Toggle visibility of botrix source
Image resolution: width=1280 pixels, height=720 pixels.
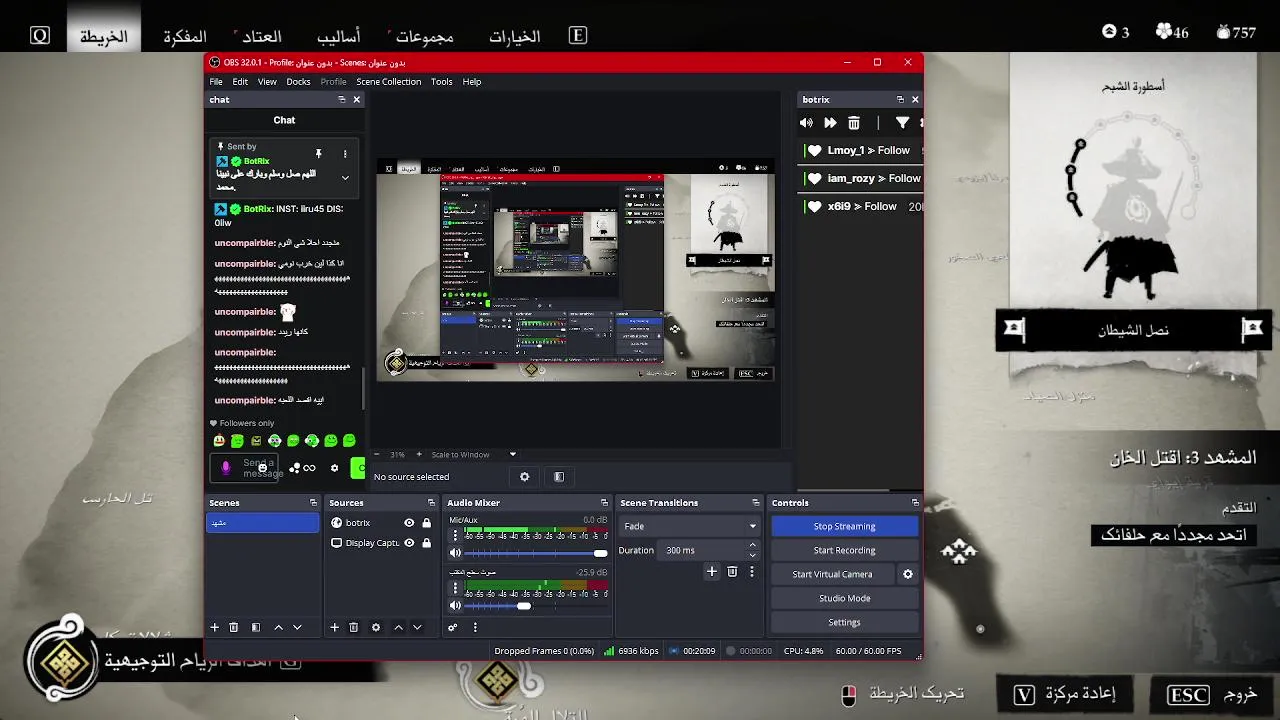[x=409, y=523]
